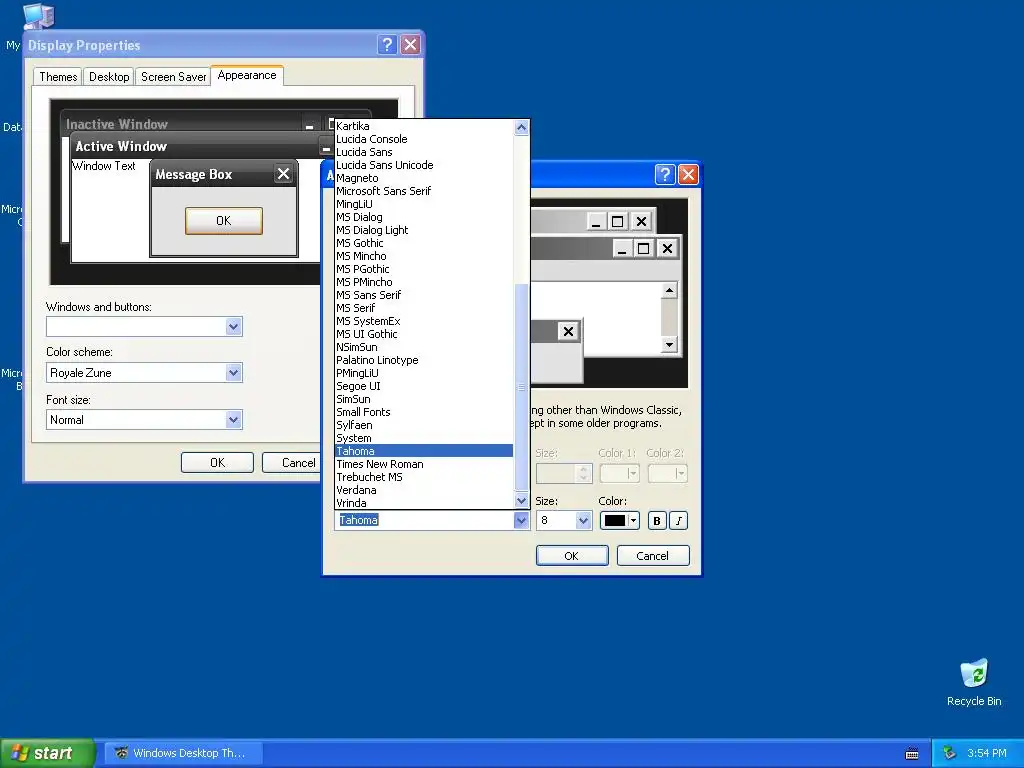Select Times New Roman font

(424, 464)
